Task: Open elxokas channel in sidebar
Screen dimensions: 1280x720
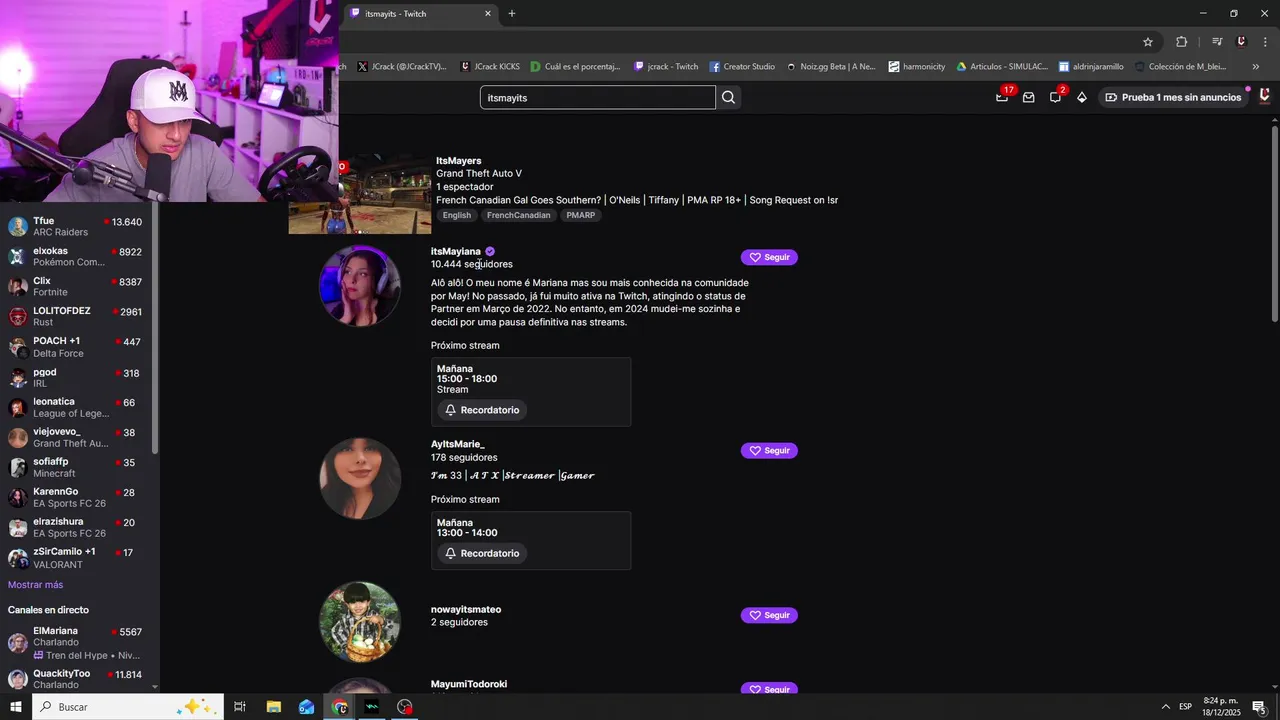Action: tap(76, 256)
